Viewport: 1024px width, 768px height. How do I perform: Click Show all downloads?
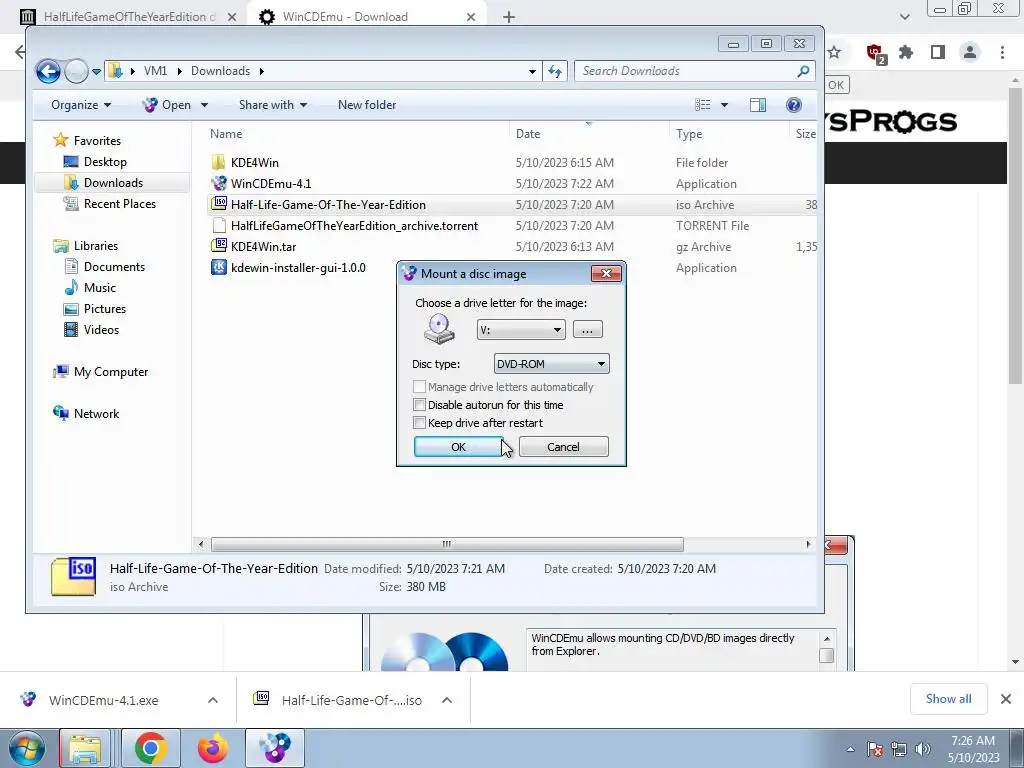(x=948, y=699)
